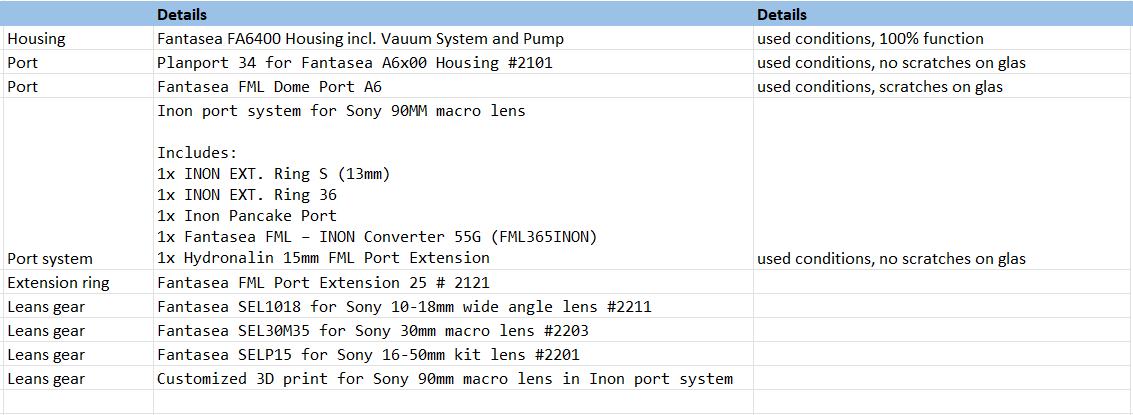Select the Planport 34 description cell
This screenshot has height=415, width=1133.
[x=453, y=63]
